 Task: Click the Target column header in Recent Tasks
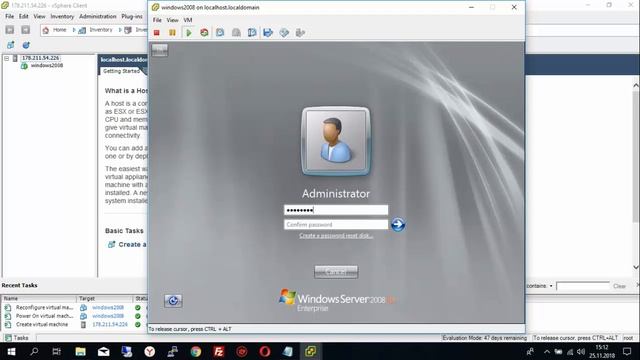(104, 298)
